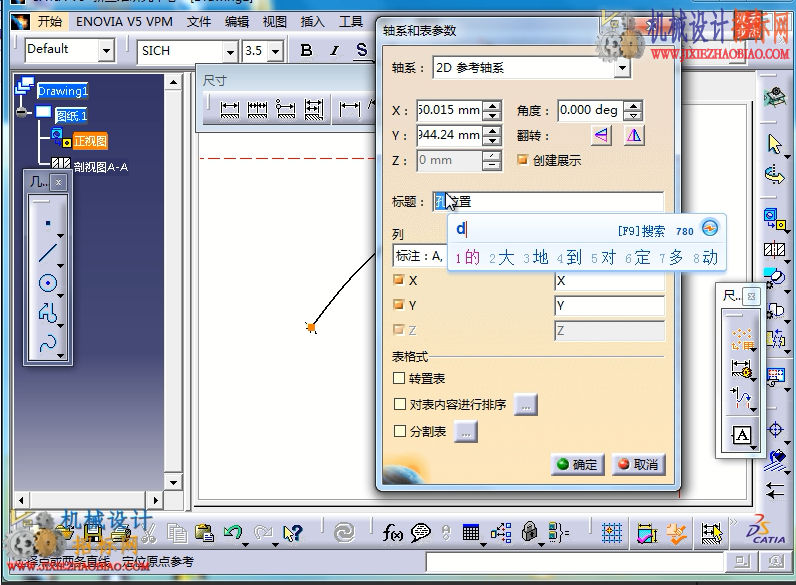Click the Paste clipboard icon
The width and height of the screenshot is (796, 585).
[x=205, y=533]
